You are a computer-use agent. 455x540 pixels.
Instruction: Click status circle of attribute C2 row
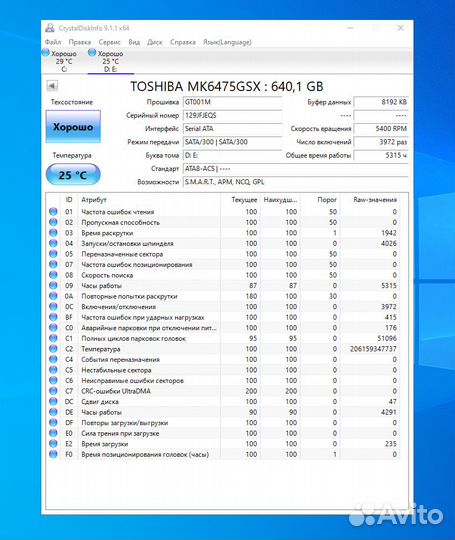pos(53,349)
